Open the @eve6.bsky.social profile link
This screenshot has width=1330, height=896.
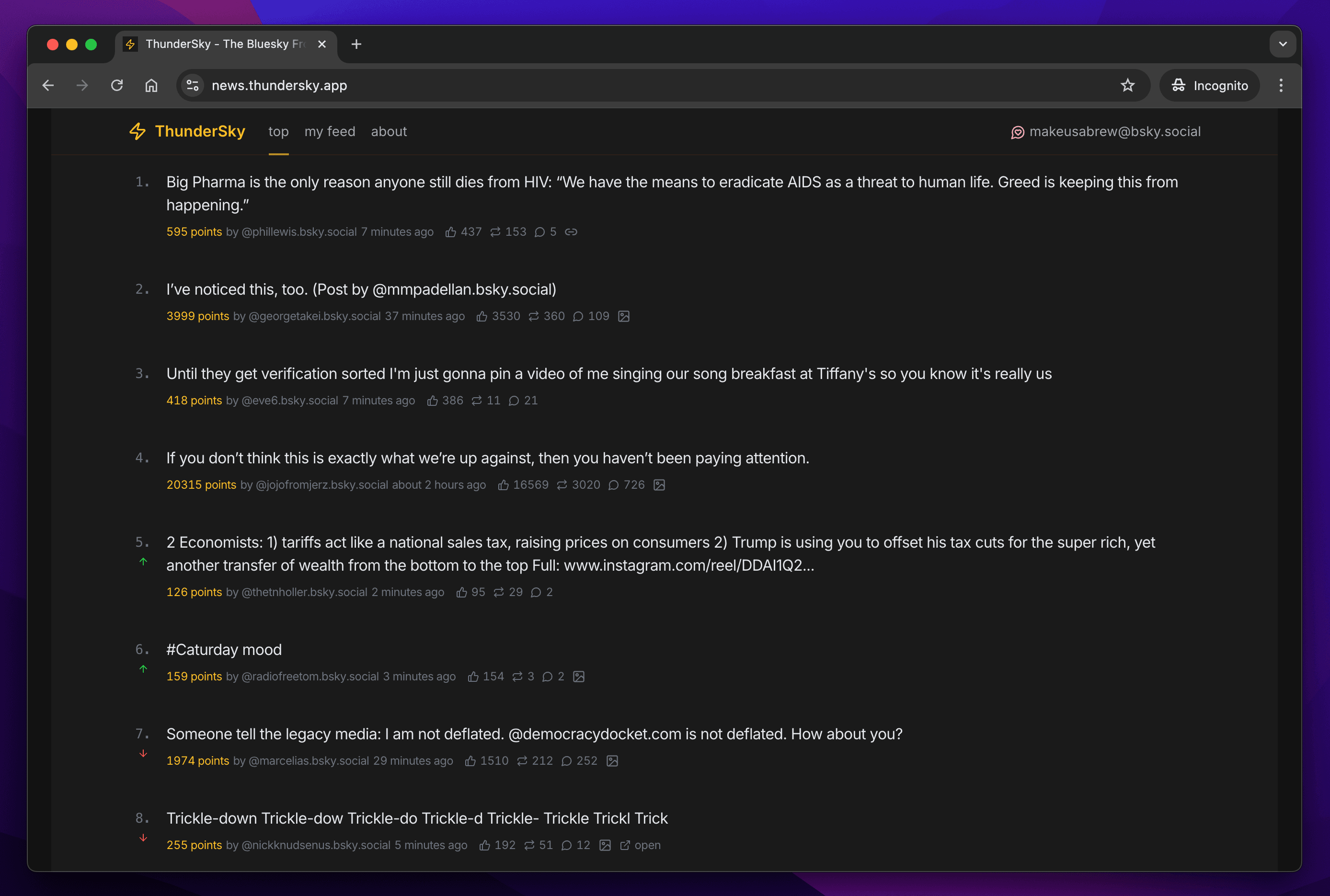[x=290, y=401]
